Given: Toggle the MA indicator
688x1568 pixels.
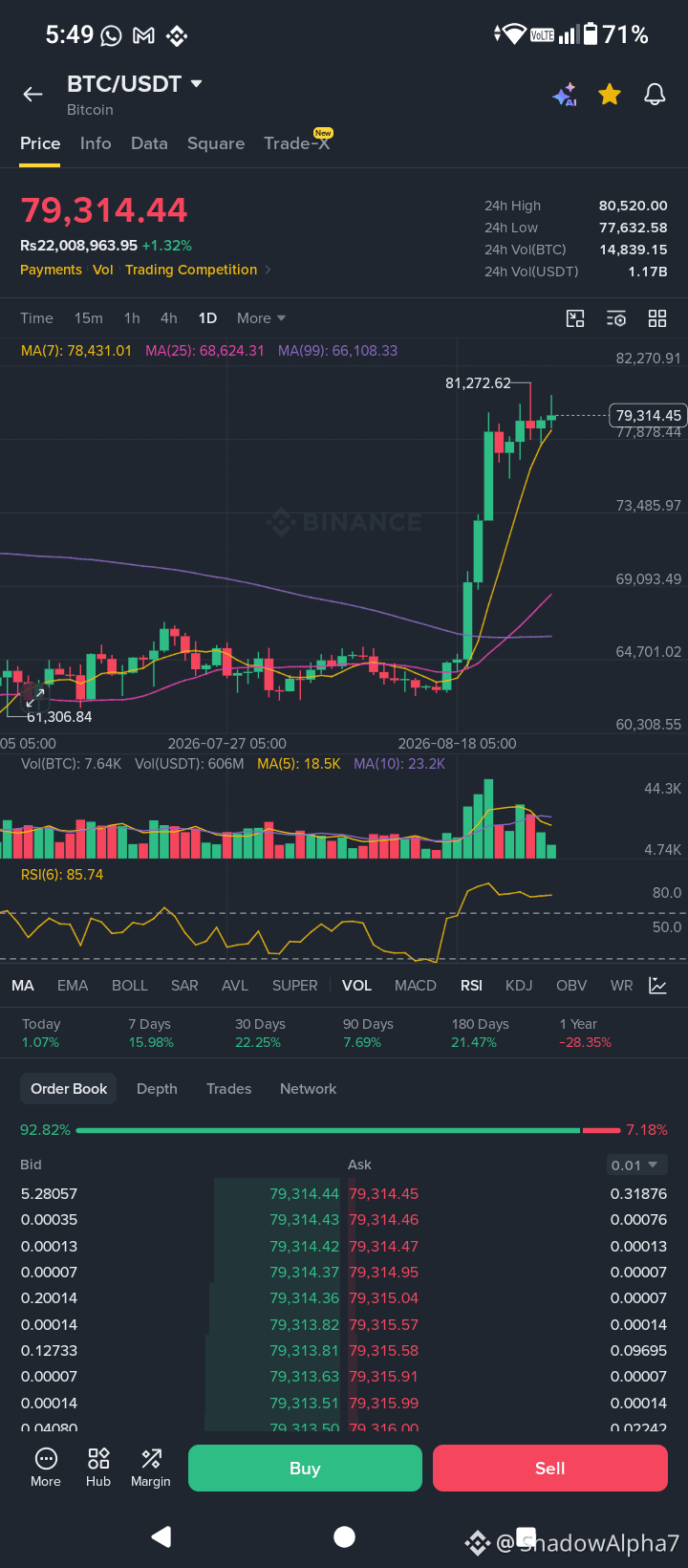Looking at the screenshot, I should pyautogui.click(x=23, y=986).
